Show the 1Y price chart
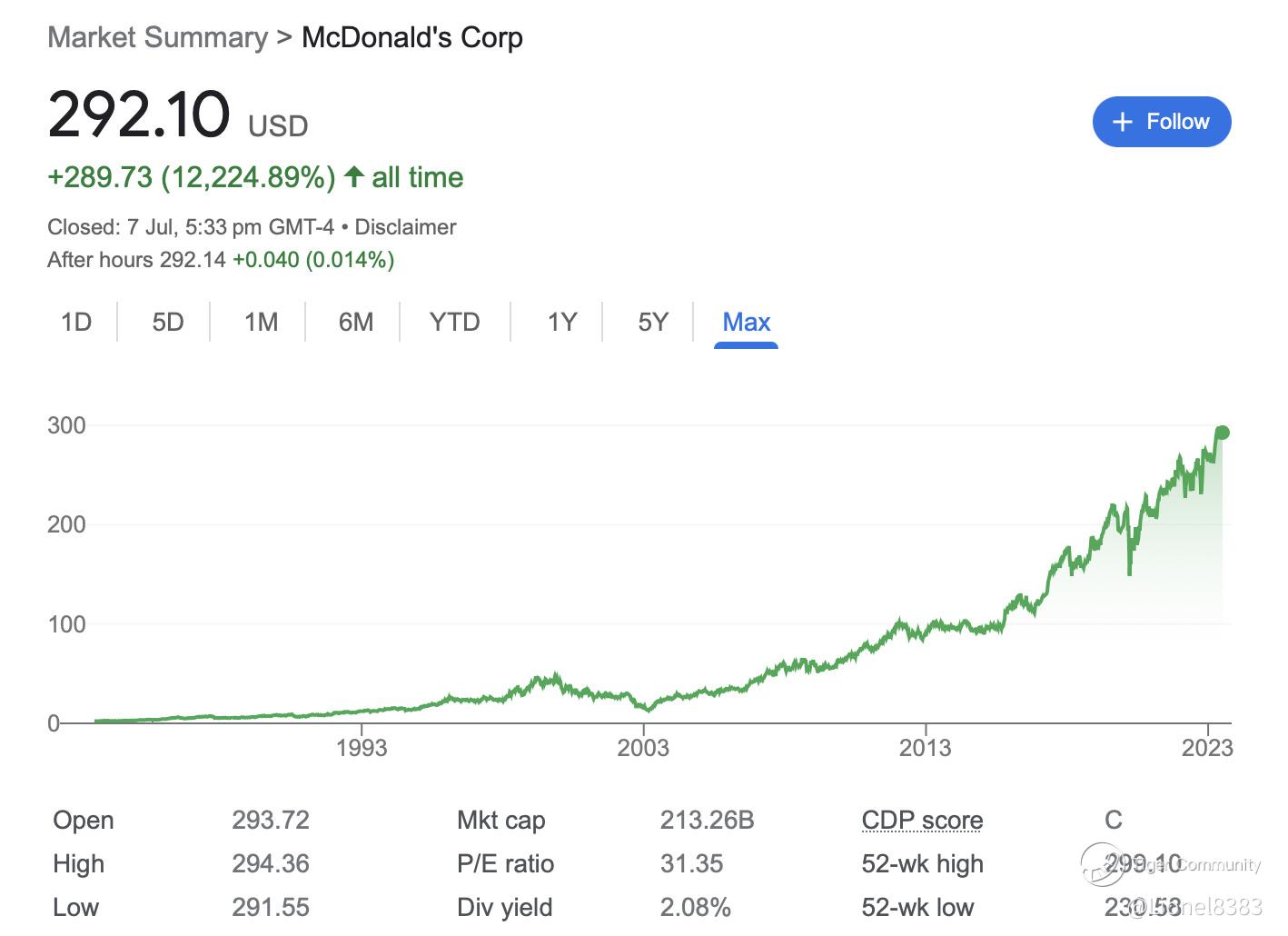Image resolution: width=1288 pixels, height=936 pixels. tap(562, 323)
